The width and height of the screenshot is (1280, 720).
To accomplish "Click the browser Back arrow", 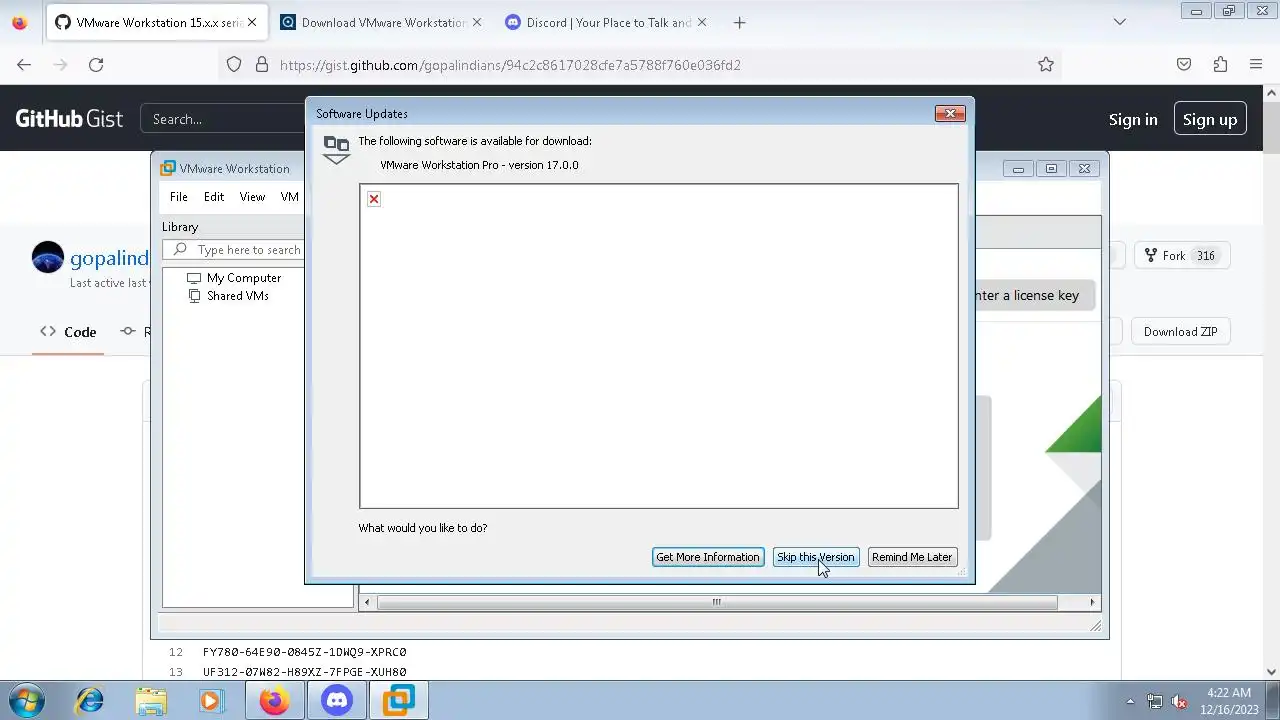I will pos(24,64).
